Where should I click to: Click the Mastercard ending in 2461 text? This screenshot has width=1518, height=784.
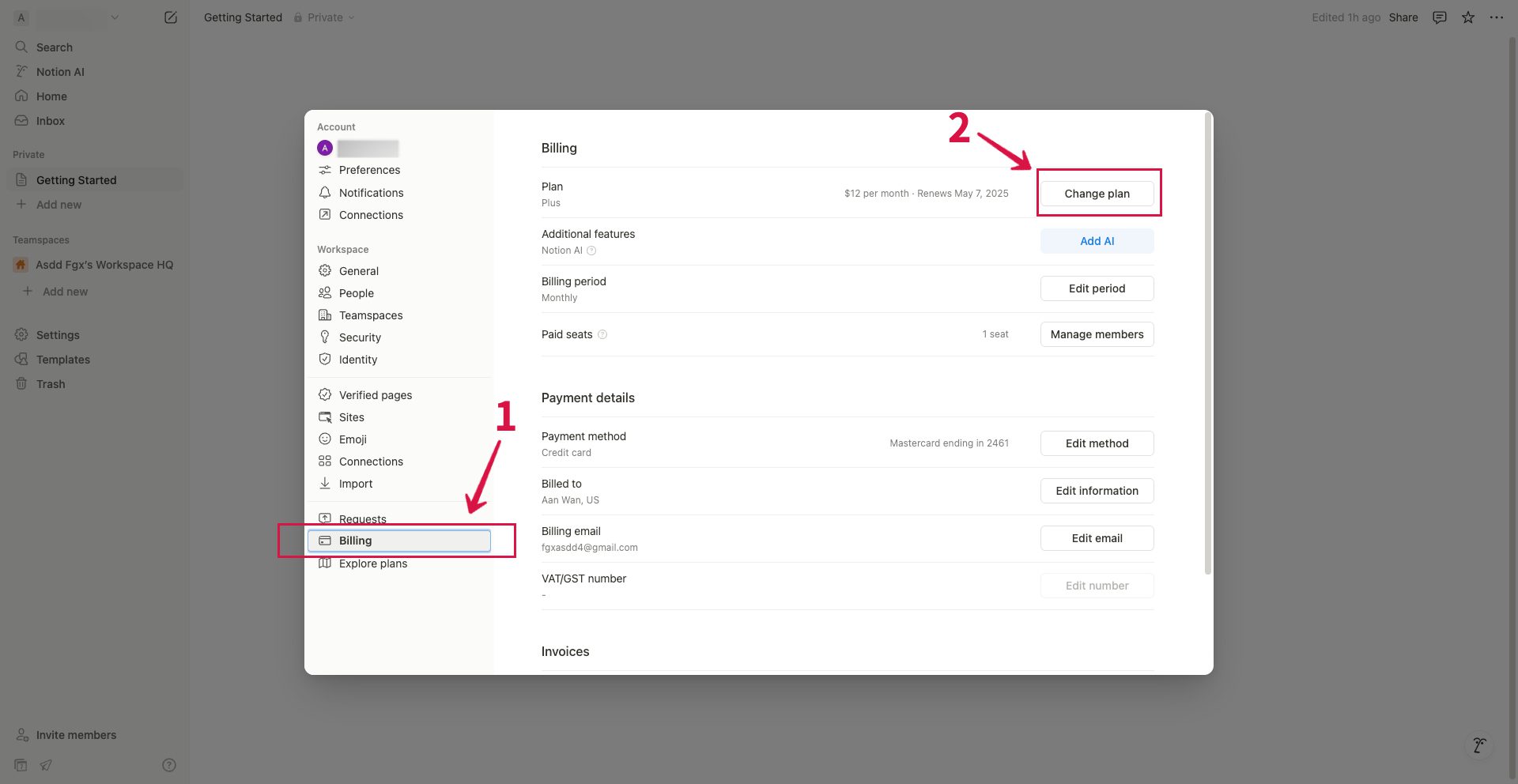(949, 443)
